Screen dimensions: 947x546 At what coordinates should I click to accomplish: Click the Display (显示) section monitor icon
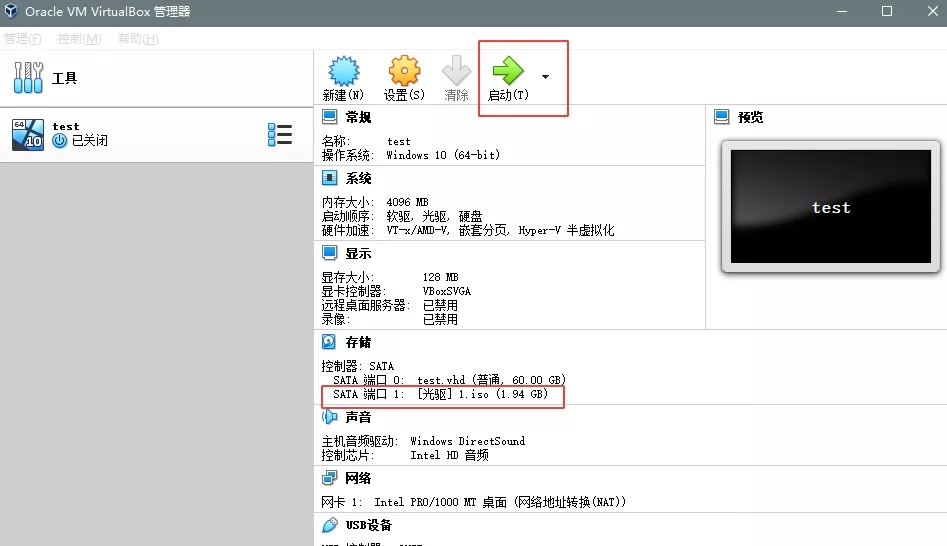330,252
